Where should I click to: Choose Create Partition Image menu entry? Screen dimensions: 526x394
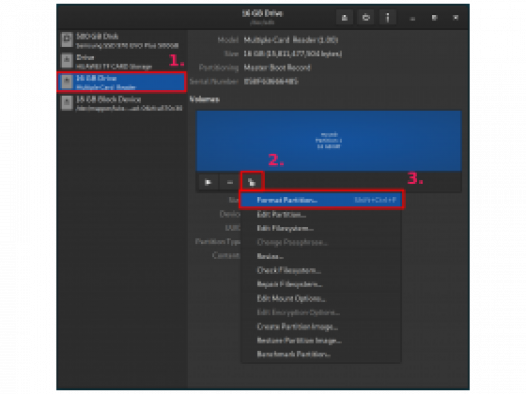(x=321, y=327)
